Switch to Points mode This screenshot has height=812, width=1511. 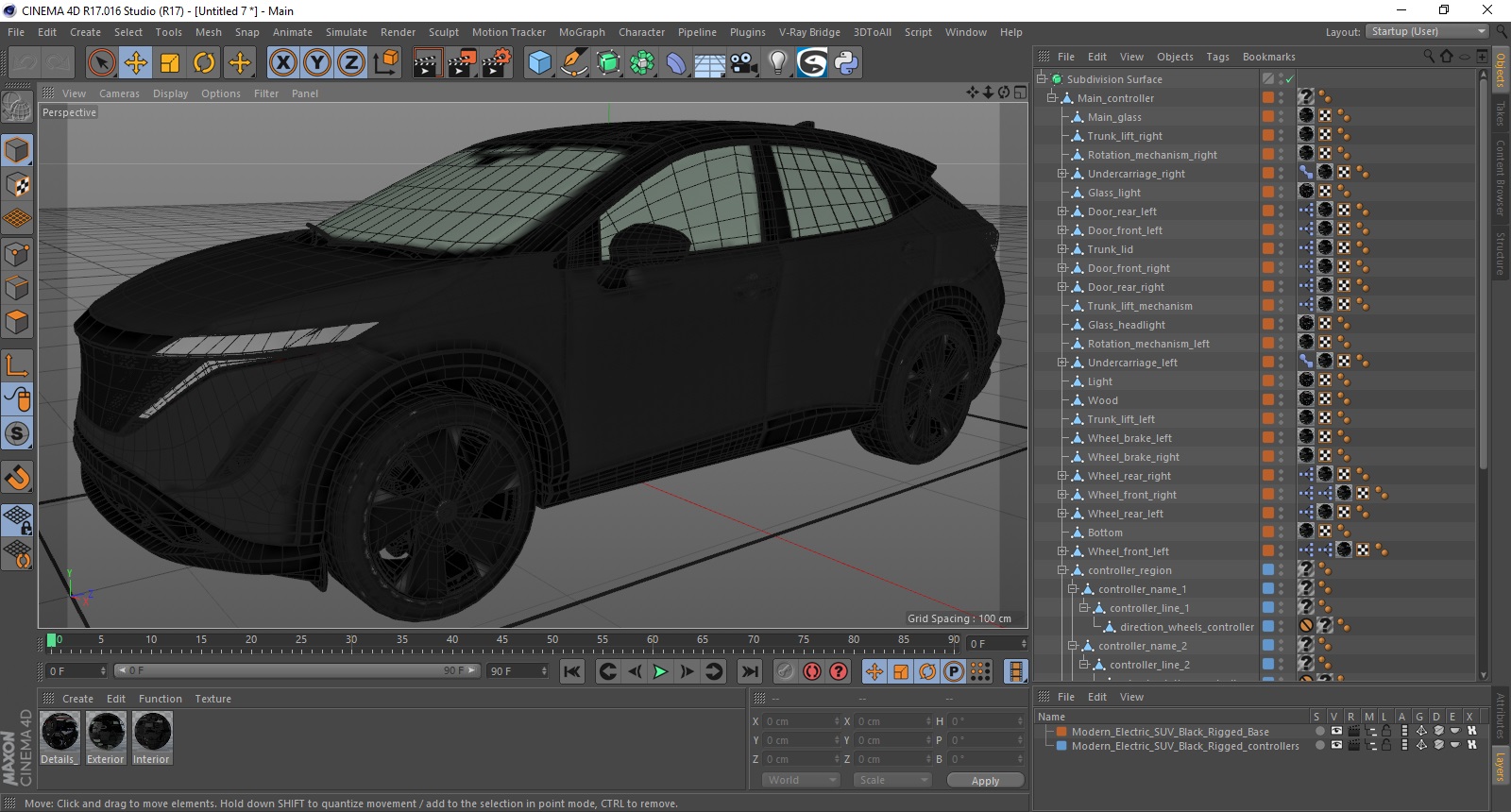[17, 254]
